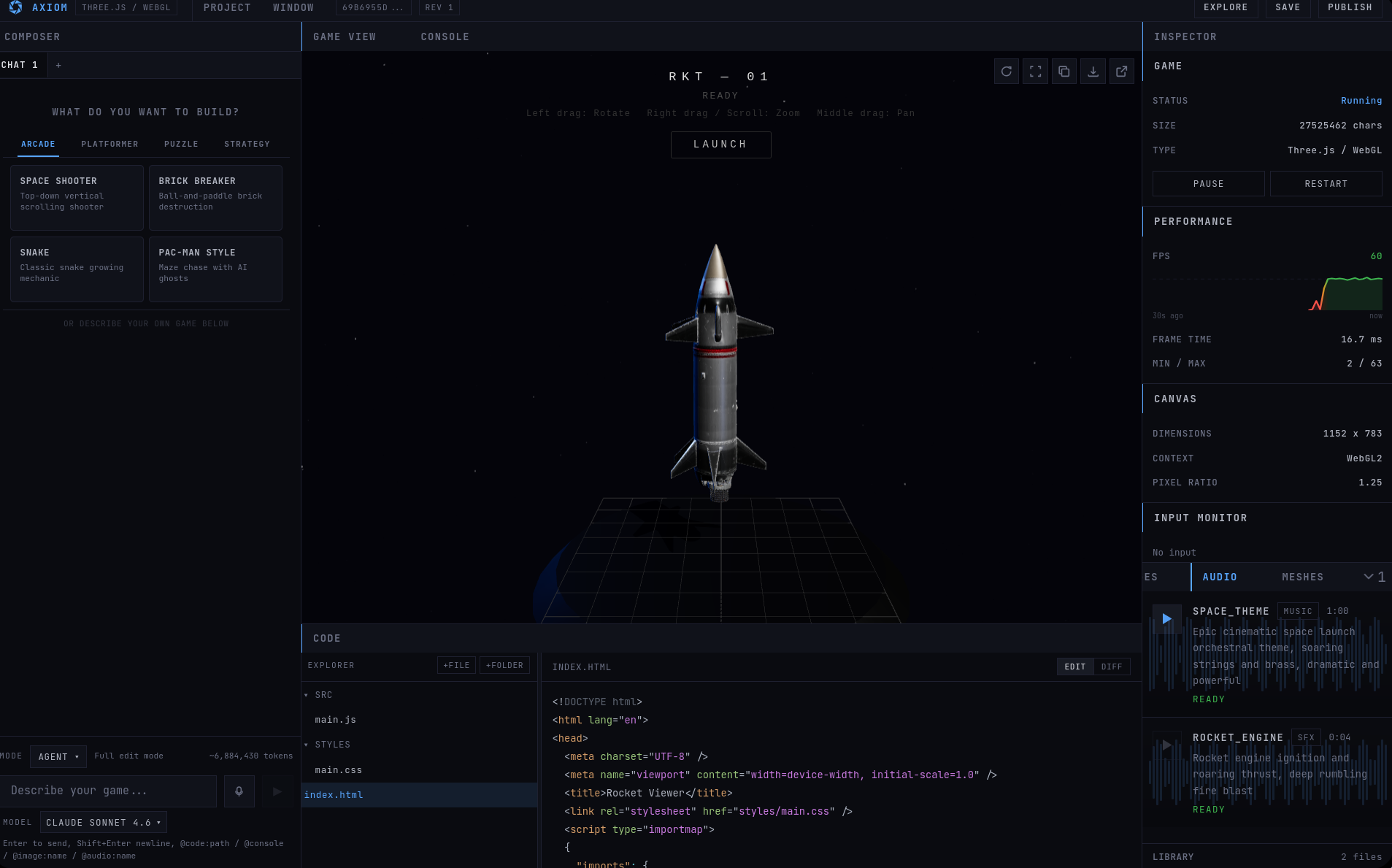Viewport: 1392px width, 868px height.
Task: Add a new file with +FILE
Action: pos(457,666)
